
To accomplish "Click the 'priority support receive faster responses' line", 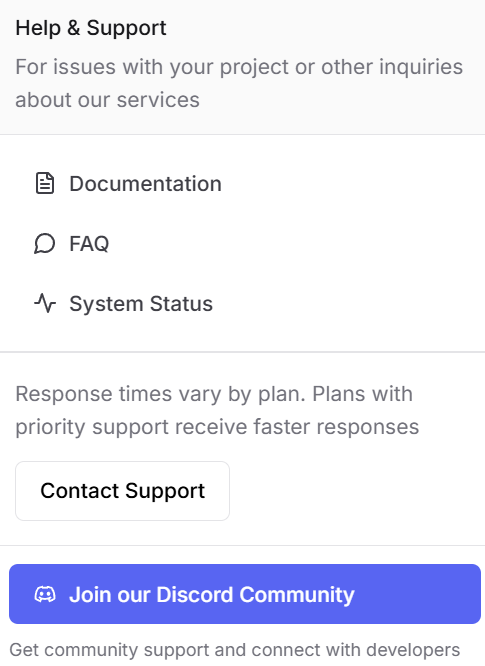I will point(217,427).
